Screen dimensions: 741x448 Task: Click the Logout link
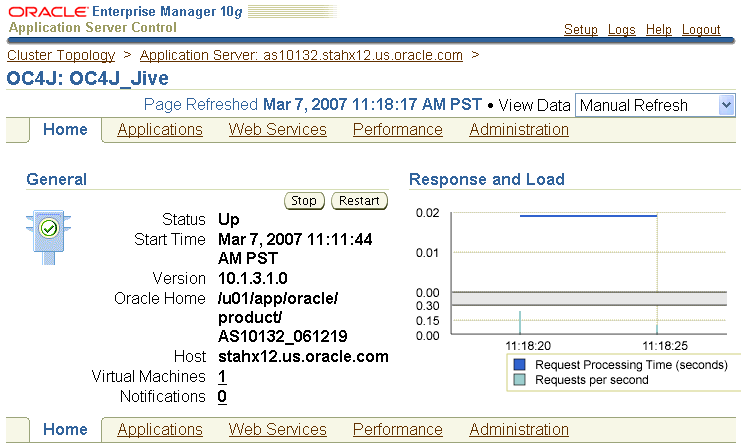701,29
